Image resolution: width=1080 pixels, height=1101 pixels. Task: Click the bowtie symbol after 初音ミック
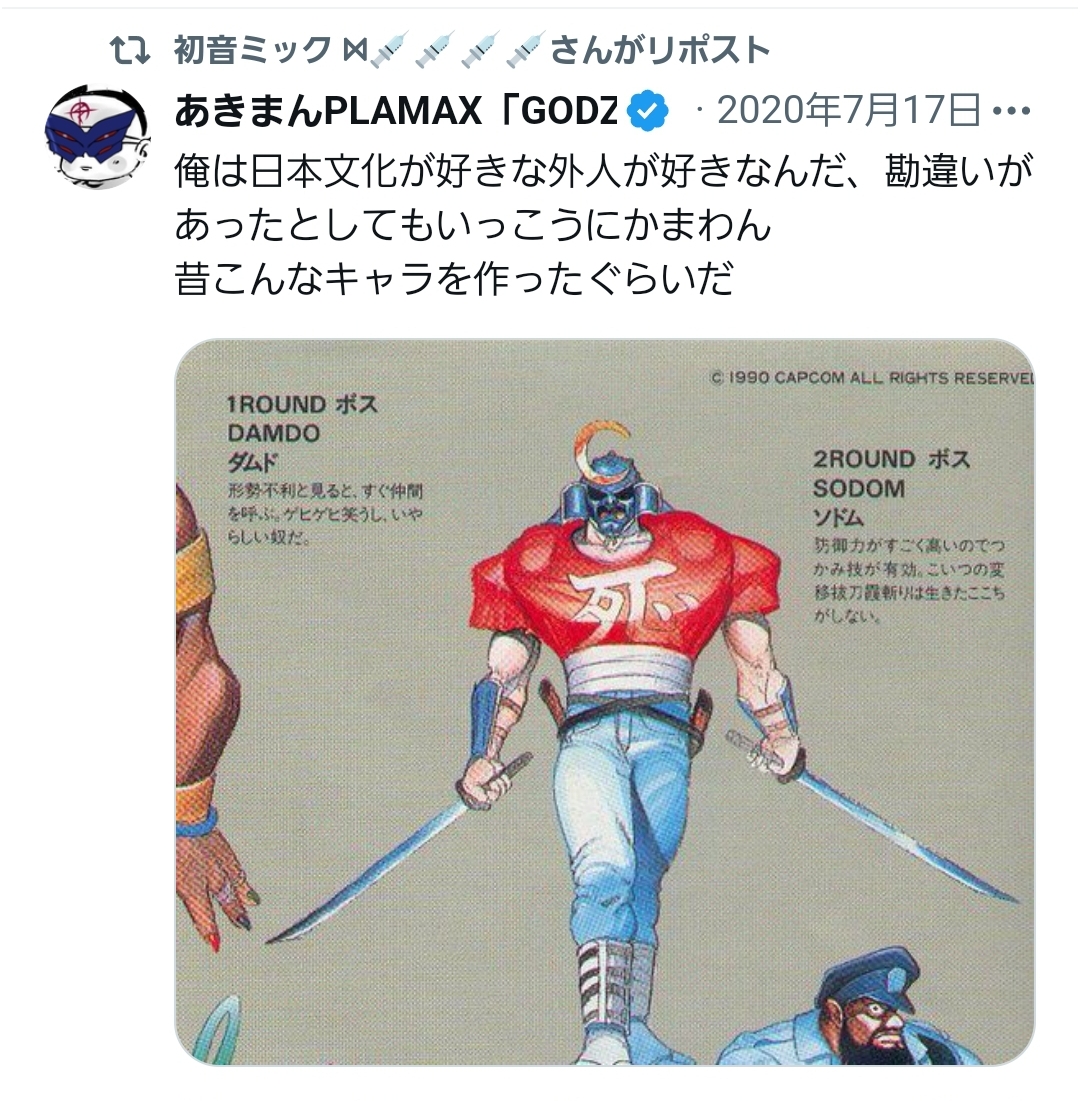[355, 51]
